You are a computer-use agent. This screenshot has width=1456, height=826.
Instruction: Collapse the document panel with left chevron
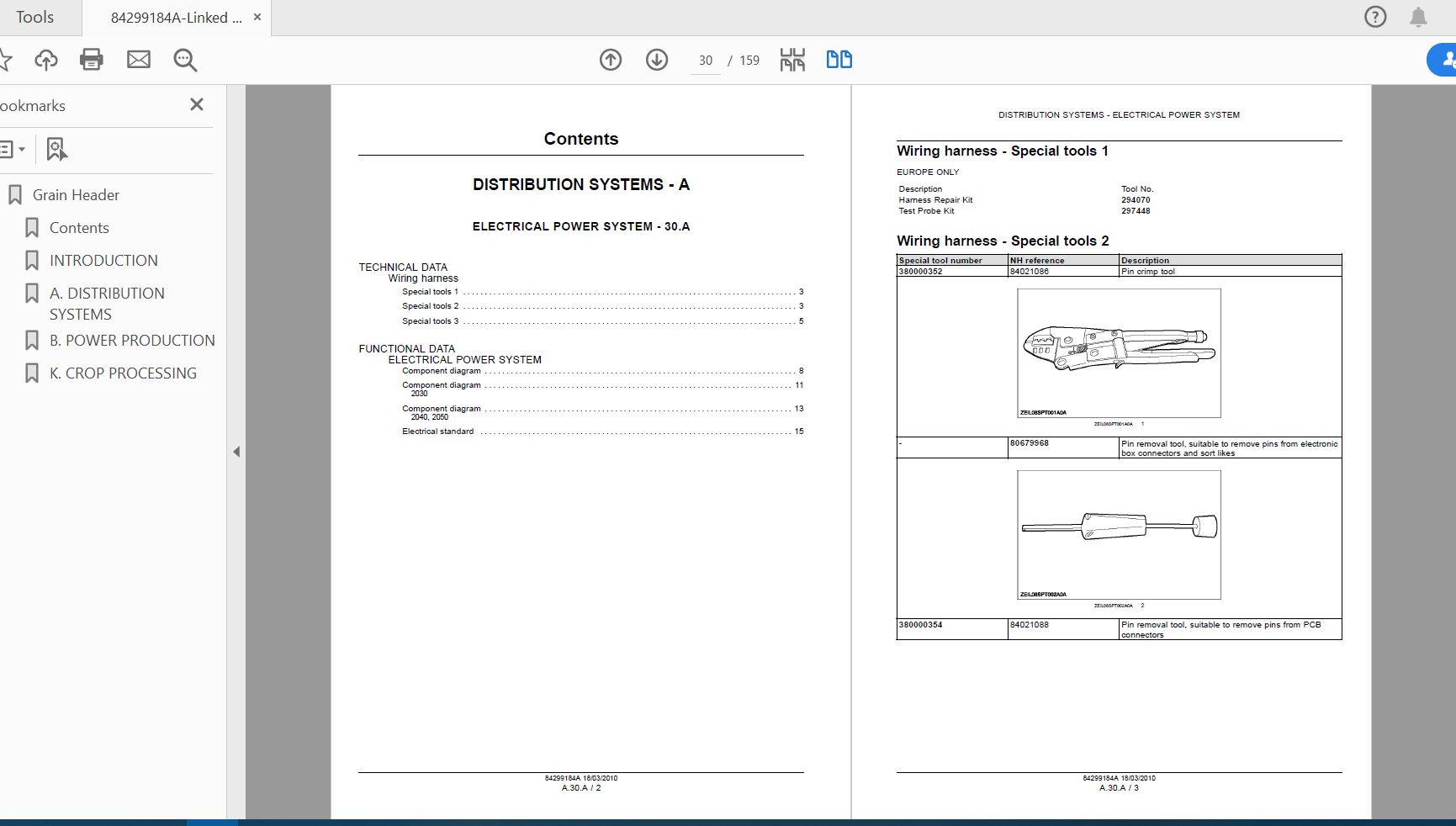click(x=236, y=451)
